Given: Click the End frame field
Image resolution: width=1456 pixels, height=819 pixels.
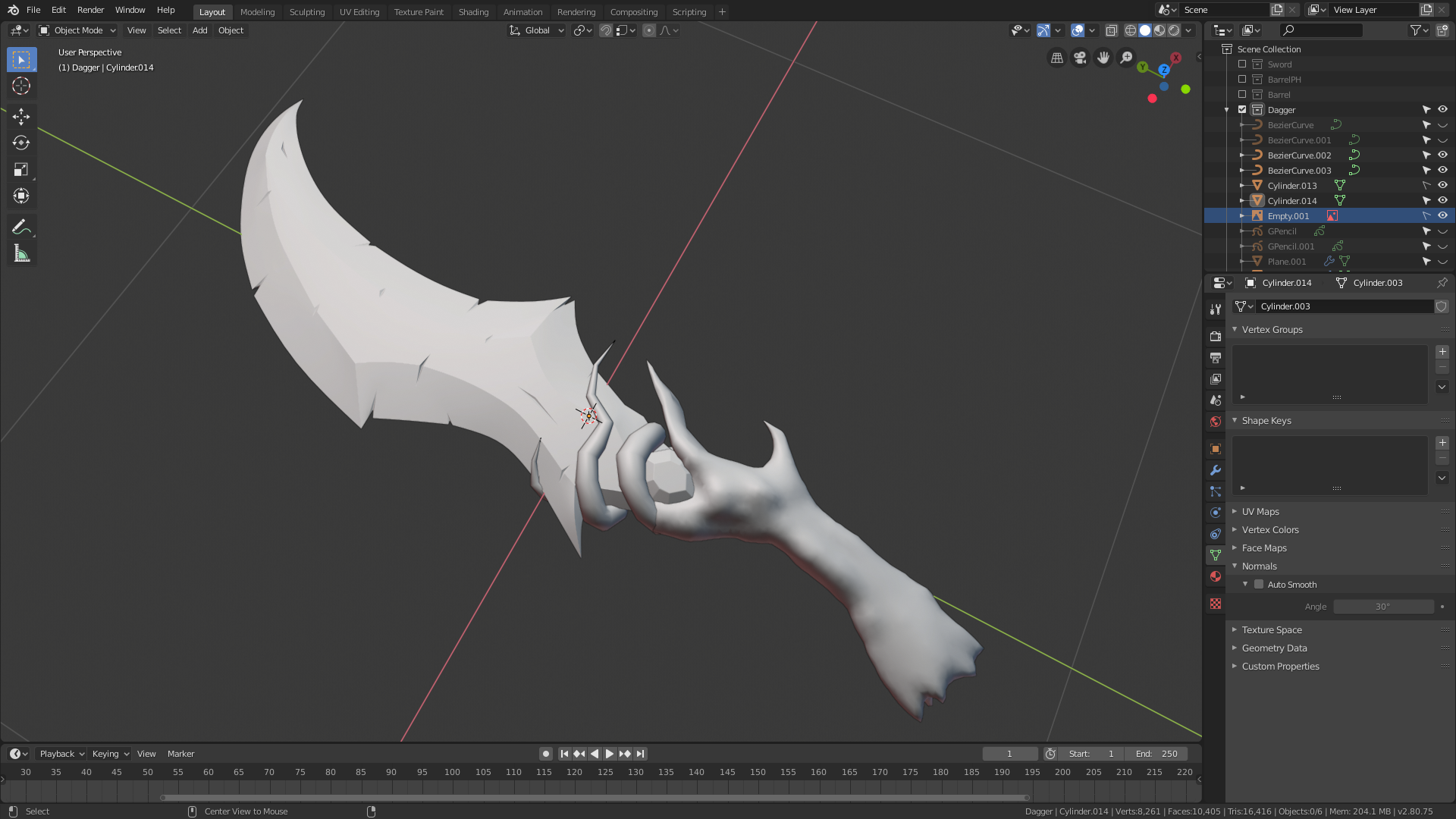Looking at the screenshot, I should tap(1156, 754).
